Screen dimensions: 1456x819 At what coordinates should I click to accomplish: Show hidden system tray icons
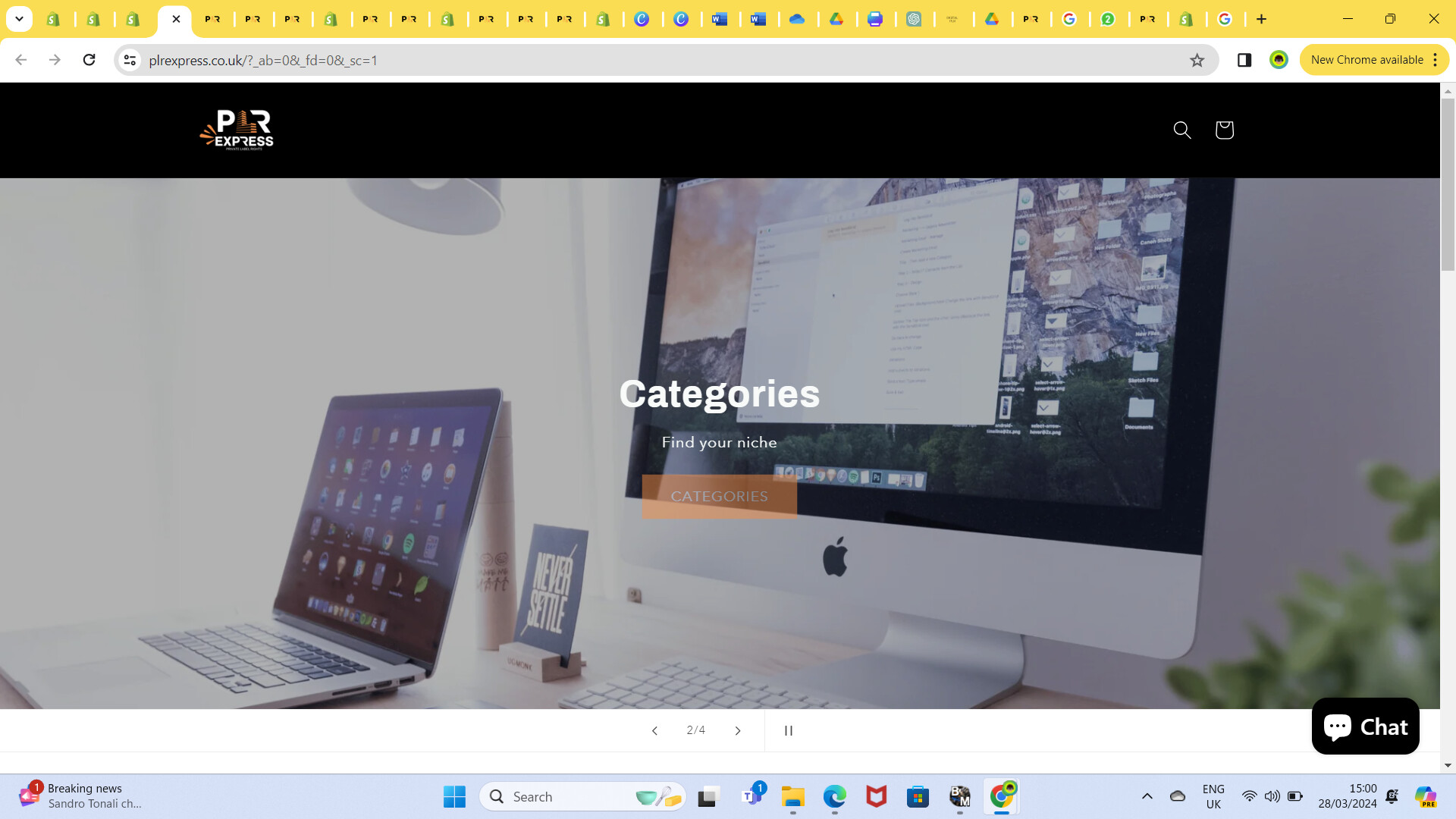1147,796
